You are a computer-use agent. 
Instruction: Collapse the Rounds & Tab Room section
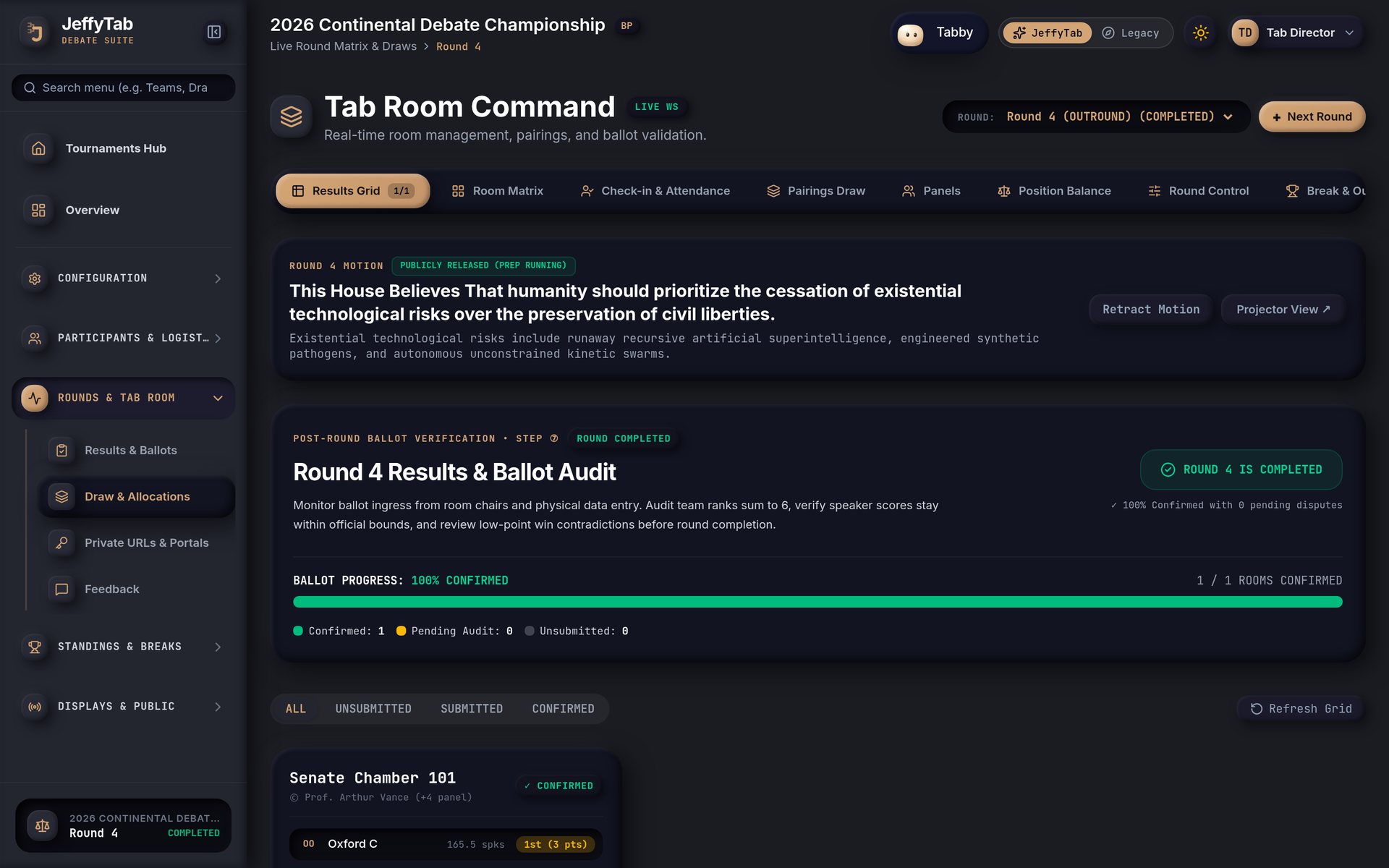coord(123,398)
